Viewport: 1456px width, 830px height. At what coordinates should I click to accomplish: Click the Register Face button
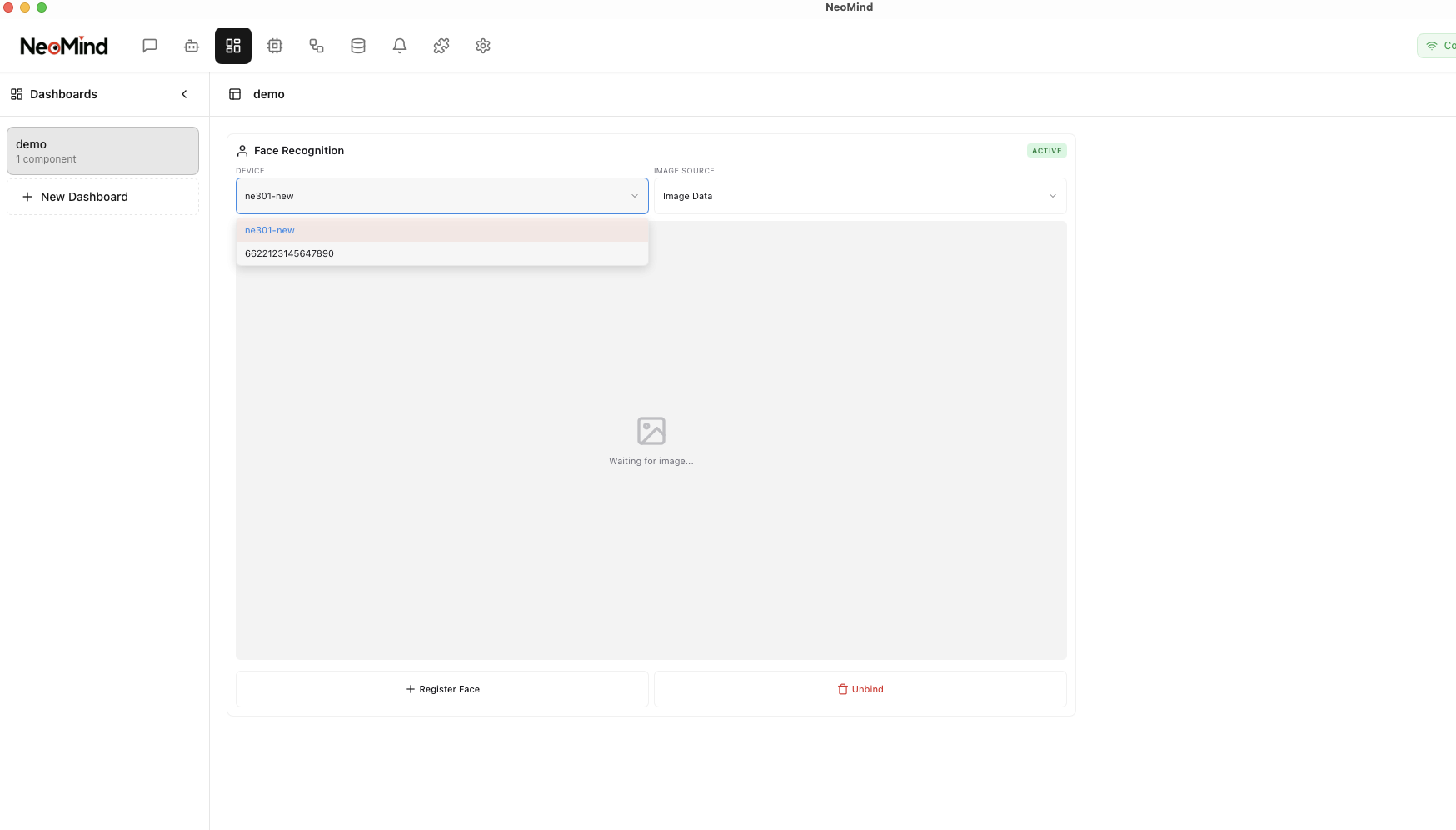point(442,689)
